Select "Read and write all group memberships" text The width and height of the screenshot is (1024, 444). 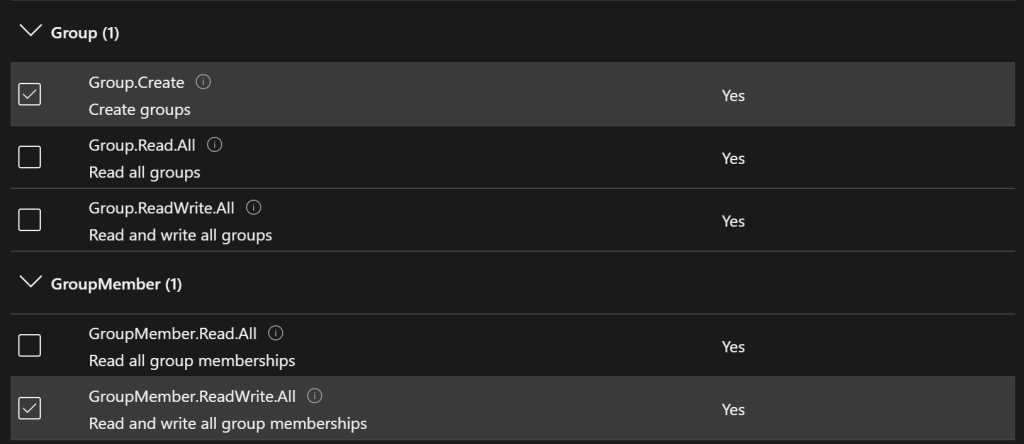pyautogui.click(x=228, y=423)
